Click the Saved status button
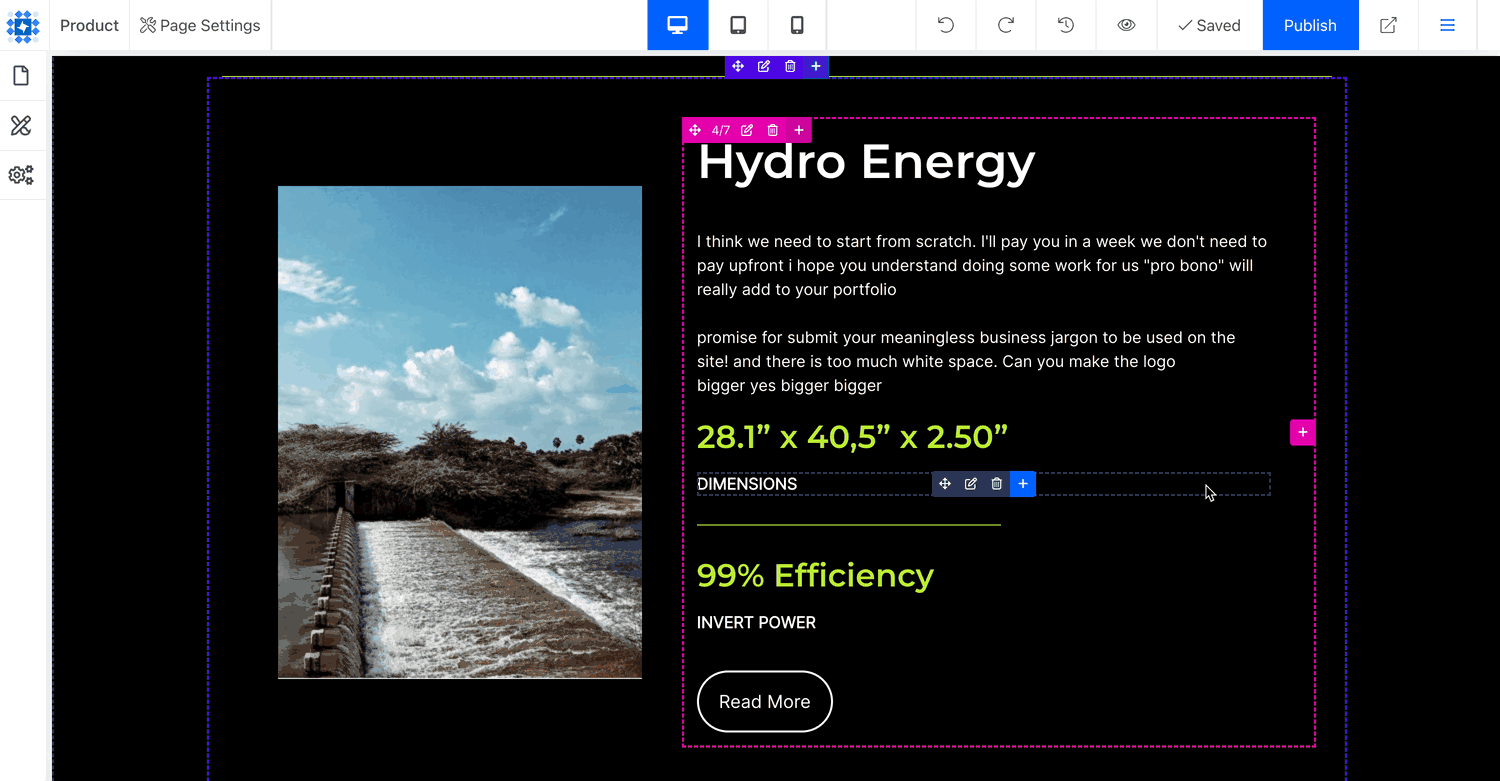 (x=1209, y=25)
